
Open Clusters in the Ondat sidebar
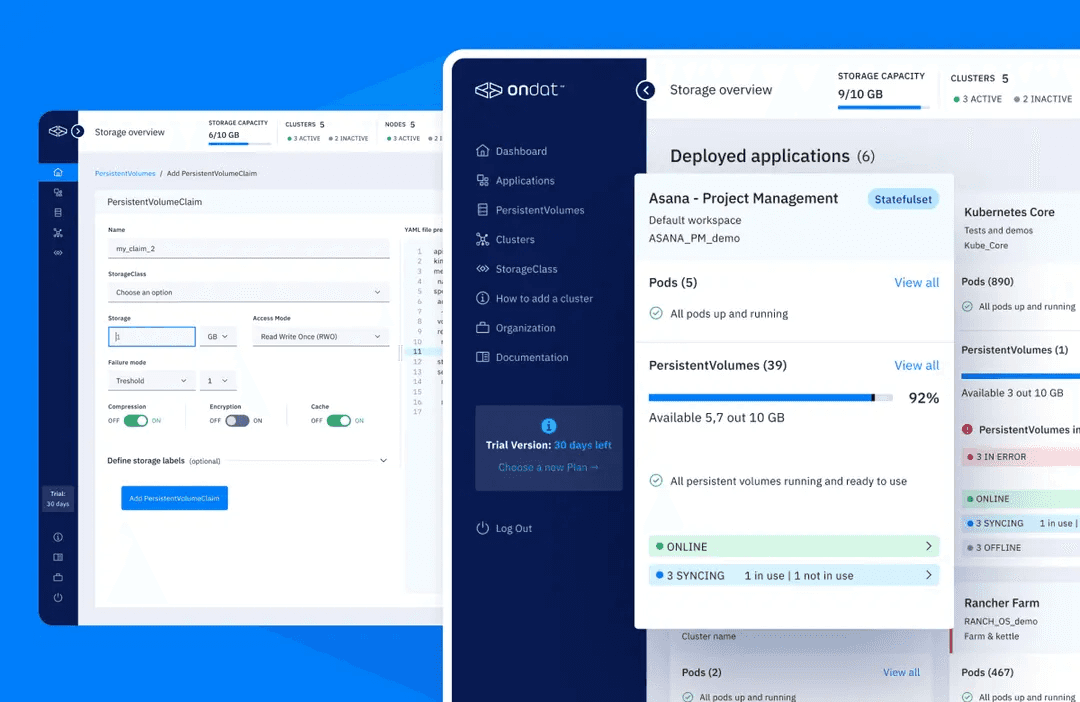515,239
